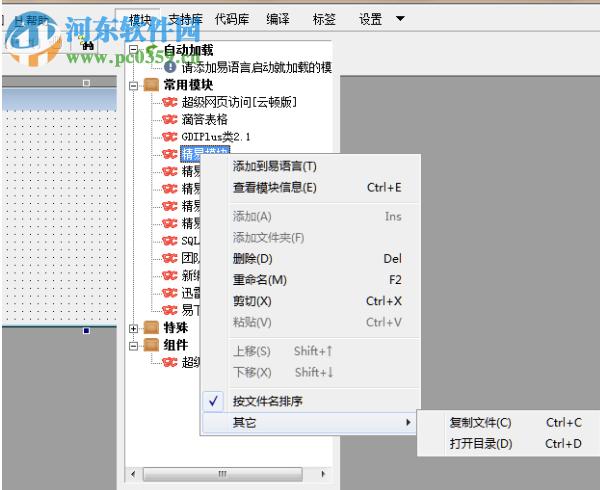This screenshot has width=600, height=490.
Task: Click the blue resize handle below form
Action: pyautogui.click(x=86, y=330)
